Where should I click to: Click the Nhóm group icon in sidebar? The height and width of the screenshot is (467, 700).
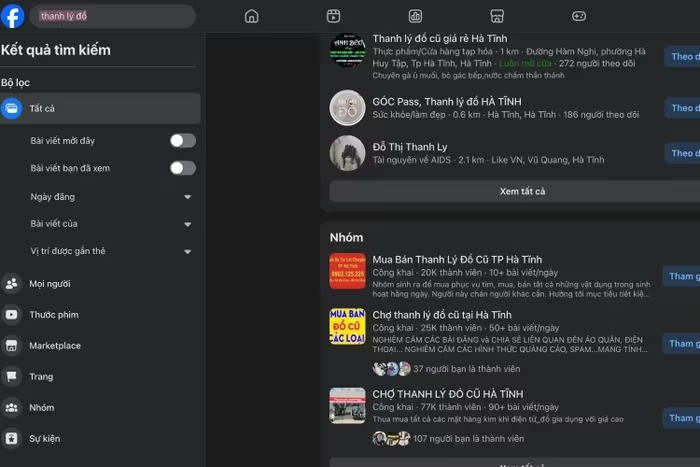[x=12, y=408]
